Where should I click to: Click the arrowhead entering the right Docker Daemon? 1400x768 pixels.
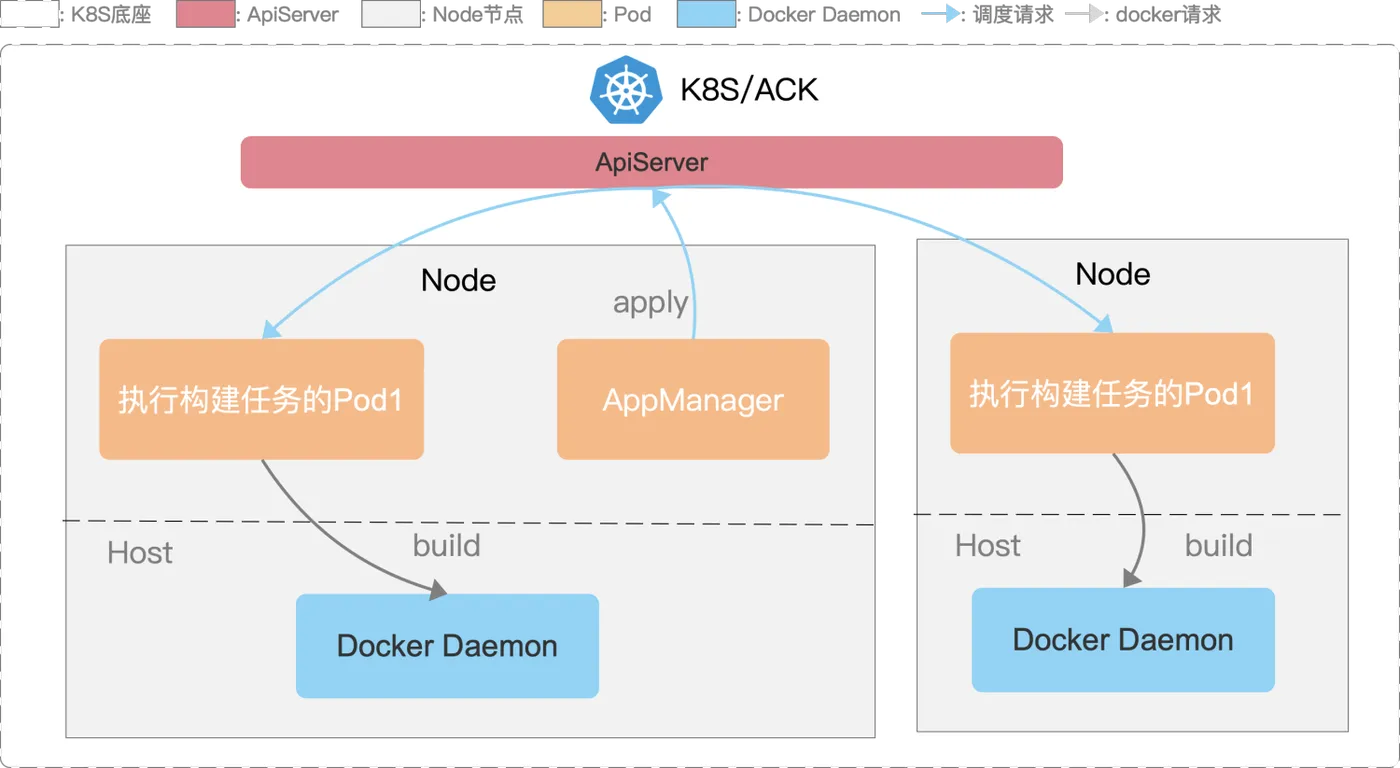[x=1131, y=578]
